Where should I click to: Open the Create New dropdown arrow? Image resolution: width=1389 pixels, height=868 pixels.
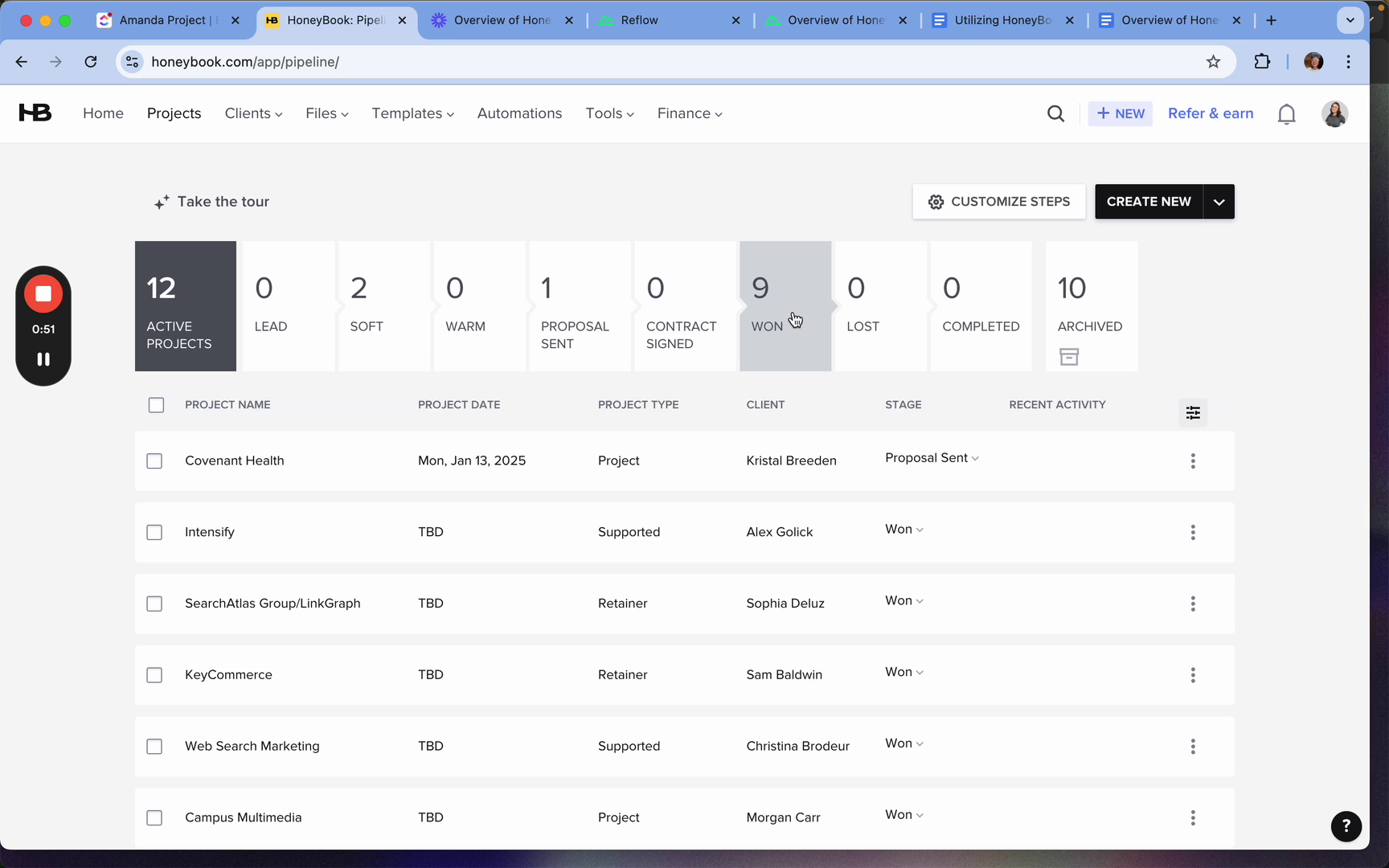point(1219,202)
